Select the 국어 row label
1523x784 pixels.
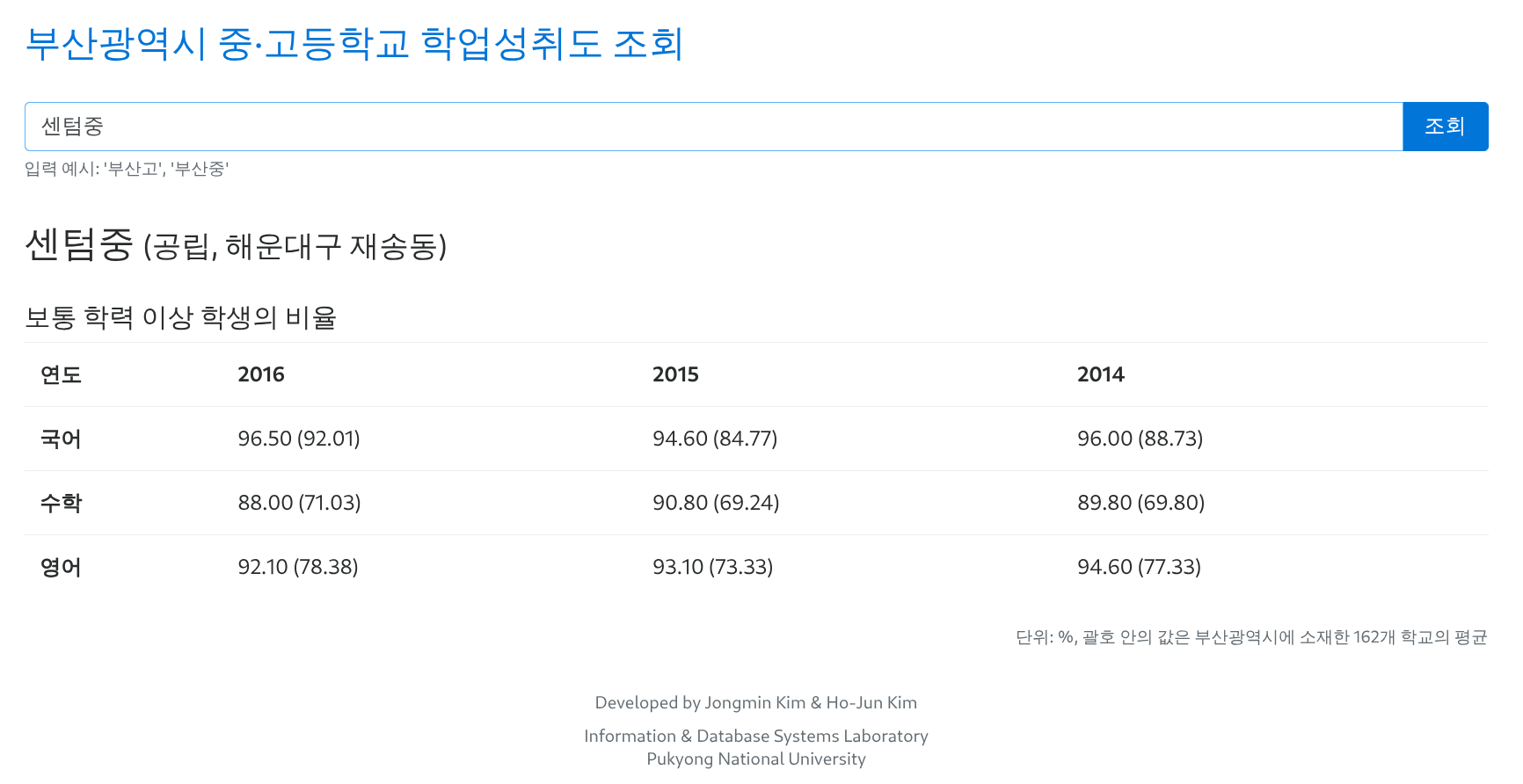click(61, 439)
